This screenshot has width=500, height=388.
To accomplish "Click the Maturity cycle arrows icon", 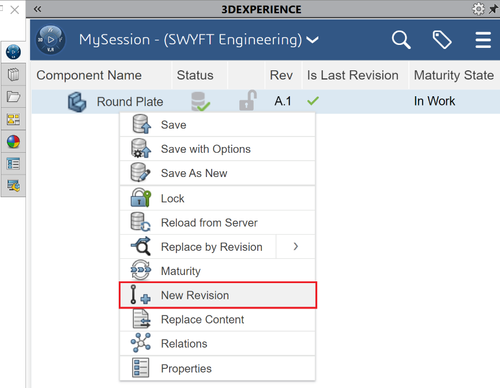I will 141,270.
